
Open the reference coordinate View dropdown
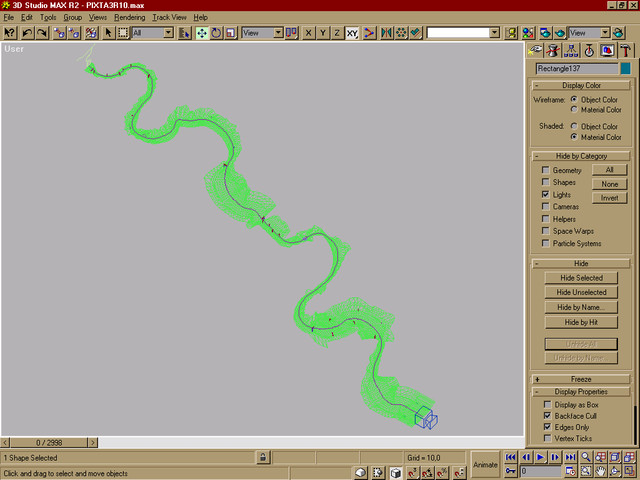(278, 33)
